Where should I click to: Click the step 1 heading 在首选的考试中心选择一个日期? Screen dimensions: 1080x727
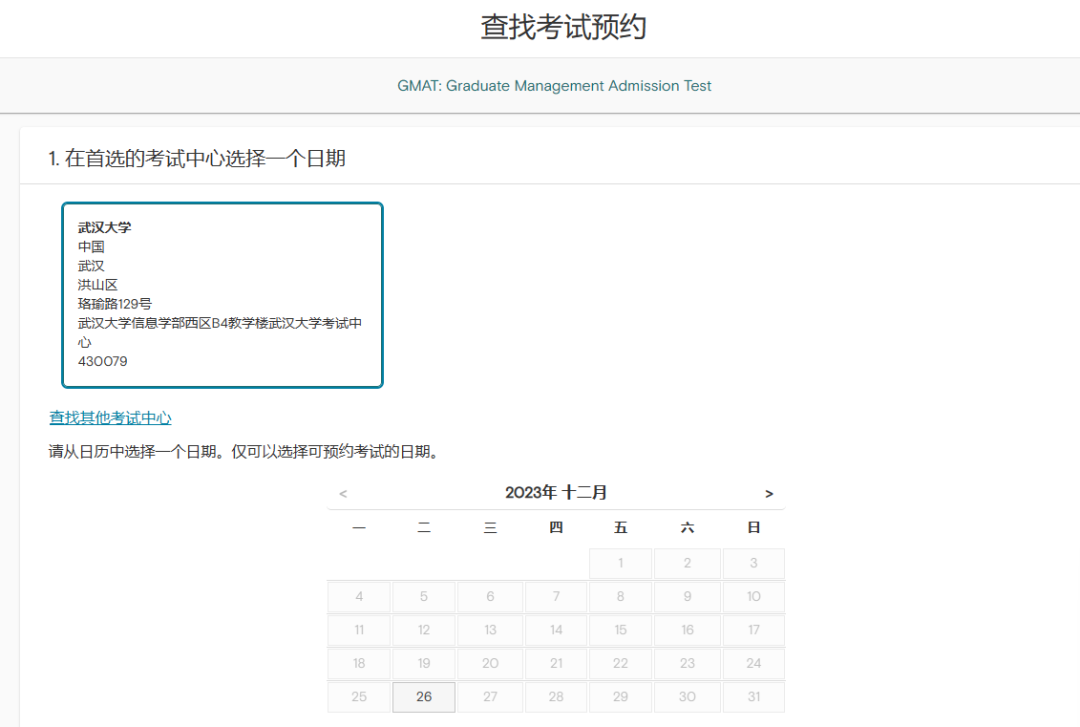197,158
